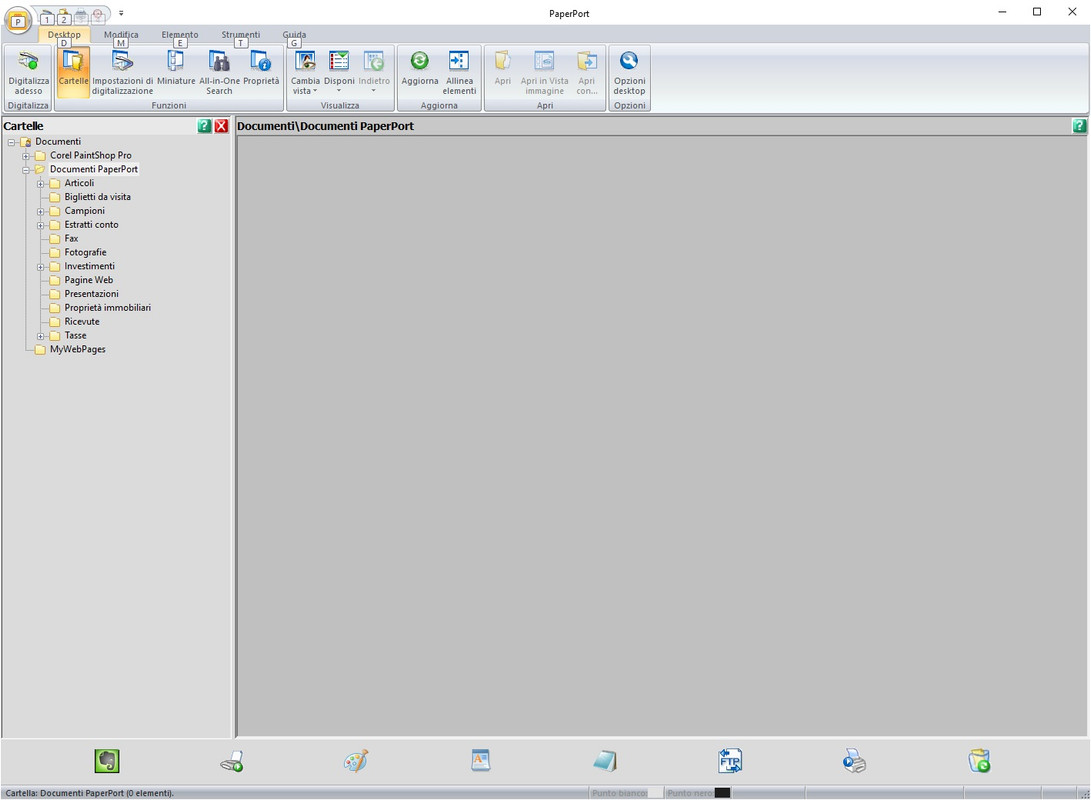1091x800 pixels.
Task: Select the Articoli folder
Action: pos(79,183)
